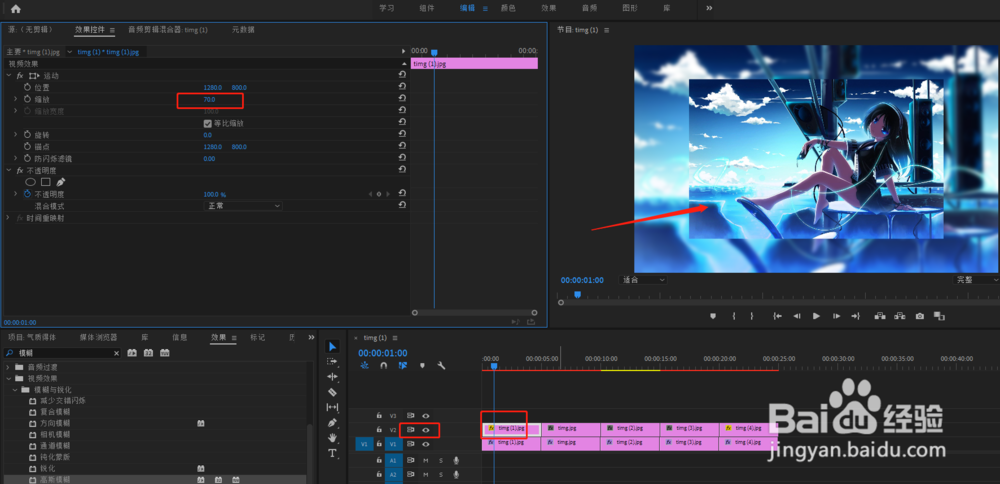Open the 媒体浏览器 media browser tab
The height and width of the screenshot is (484, 1000).
(x=98, y=337)
